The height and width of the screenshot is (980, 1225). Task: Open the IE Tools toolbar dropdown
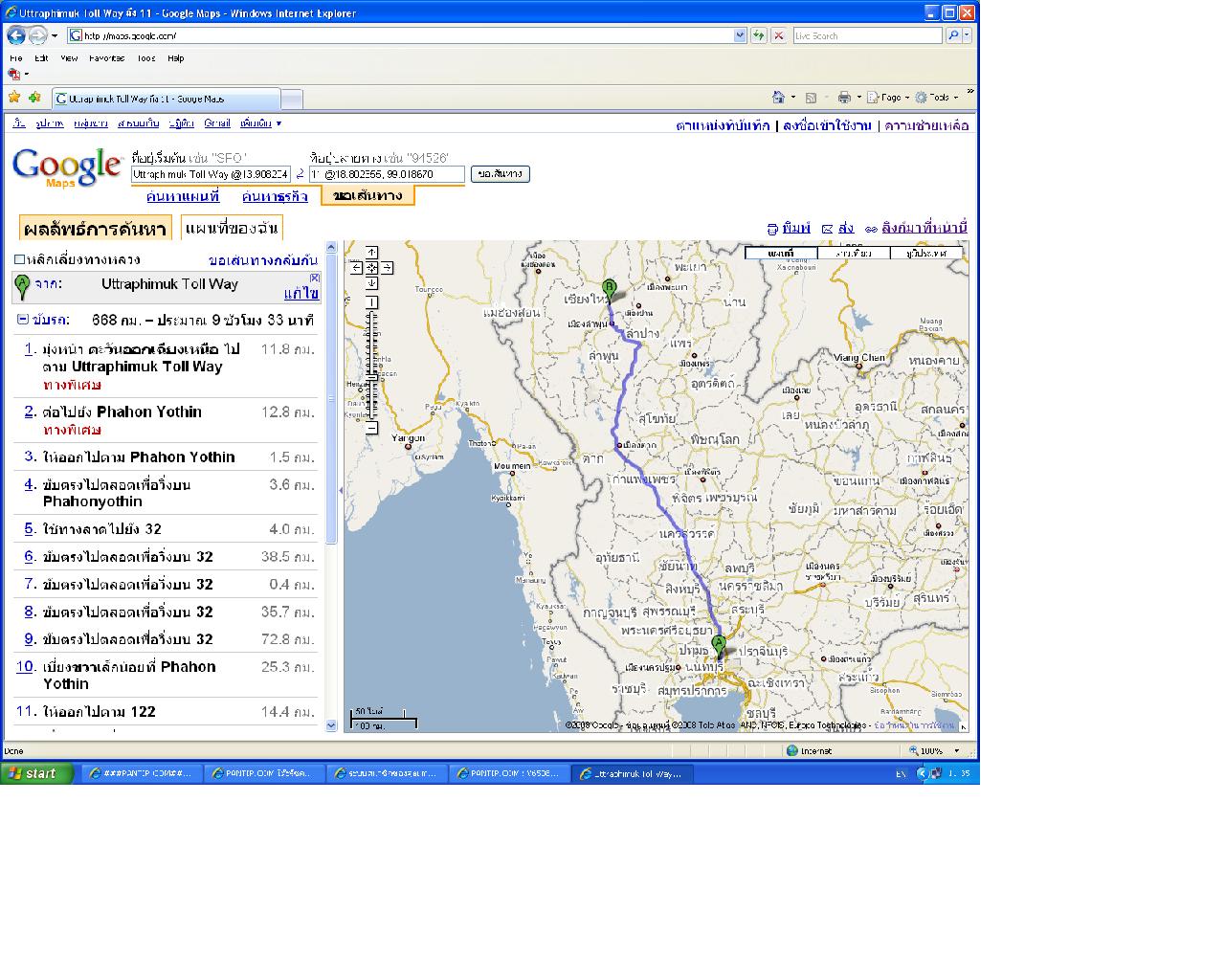937,98
